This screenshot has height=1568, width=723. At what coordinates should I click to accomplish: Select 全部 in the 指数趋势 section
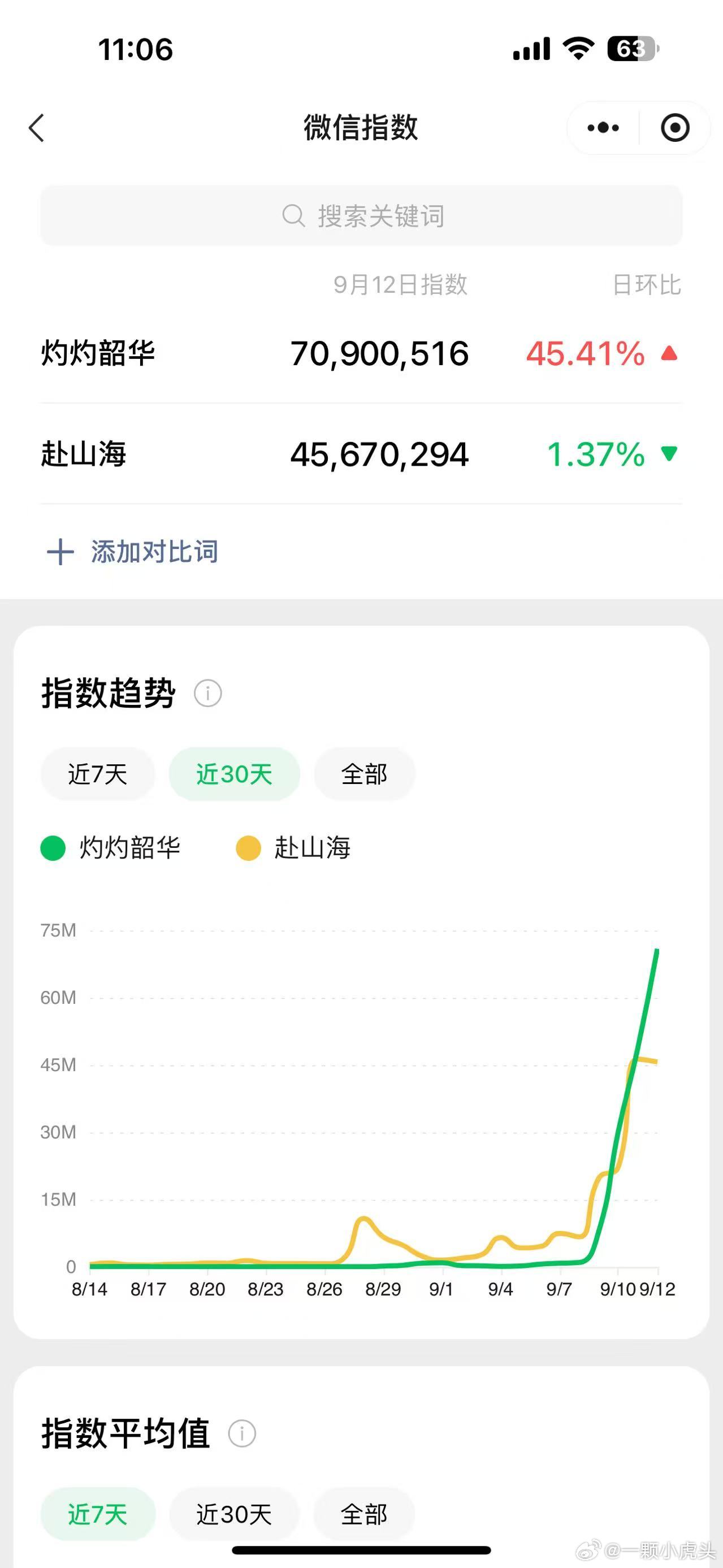coord(365,774)
